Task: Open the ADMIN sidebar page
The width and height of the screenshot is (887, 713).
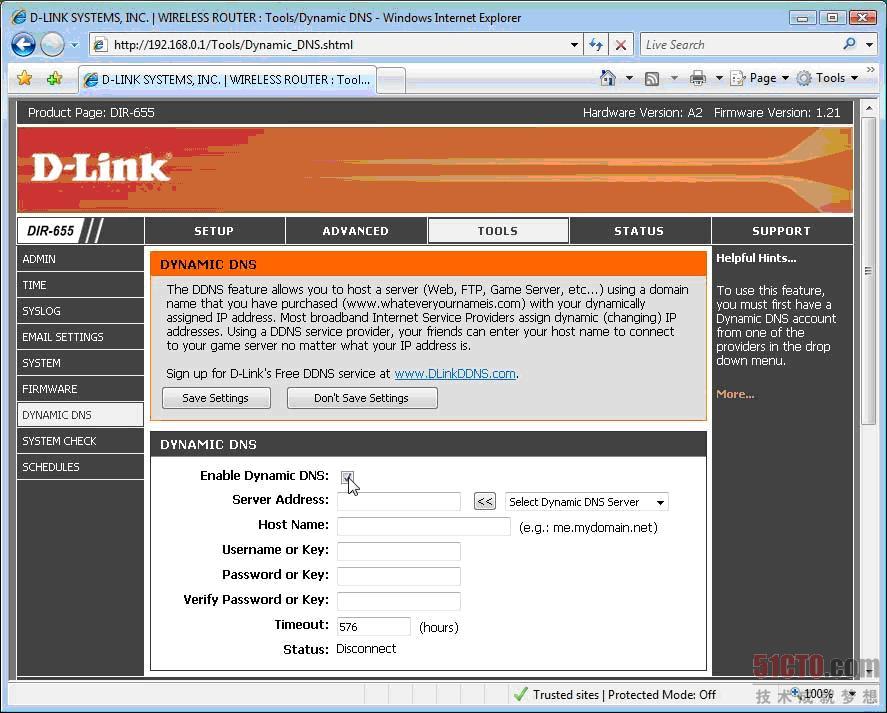Action: [80, 259]
